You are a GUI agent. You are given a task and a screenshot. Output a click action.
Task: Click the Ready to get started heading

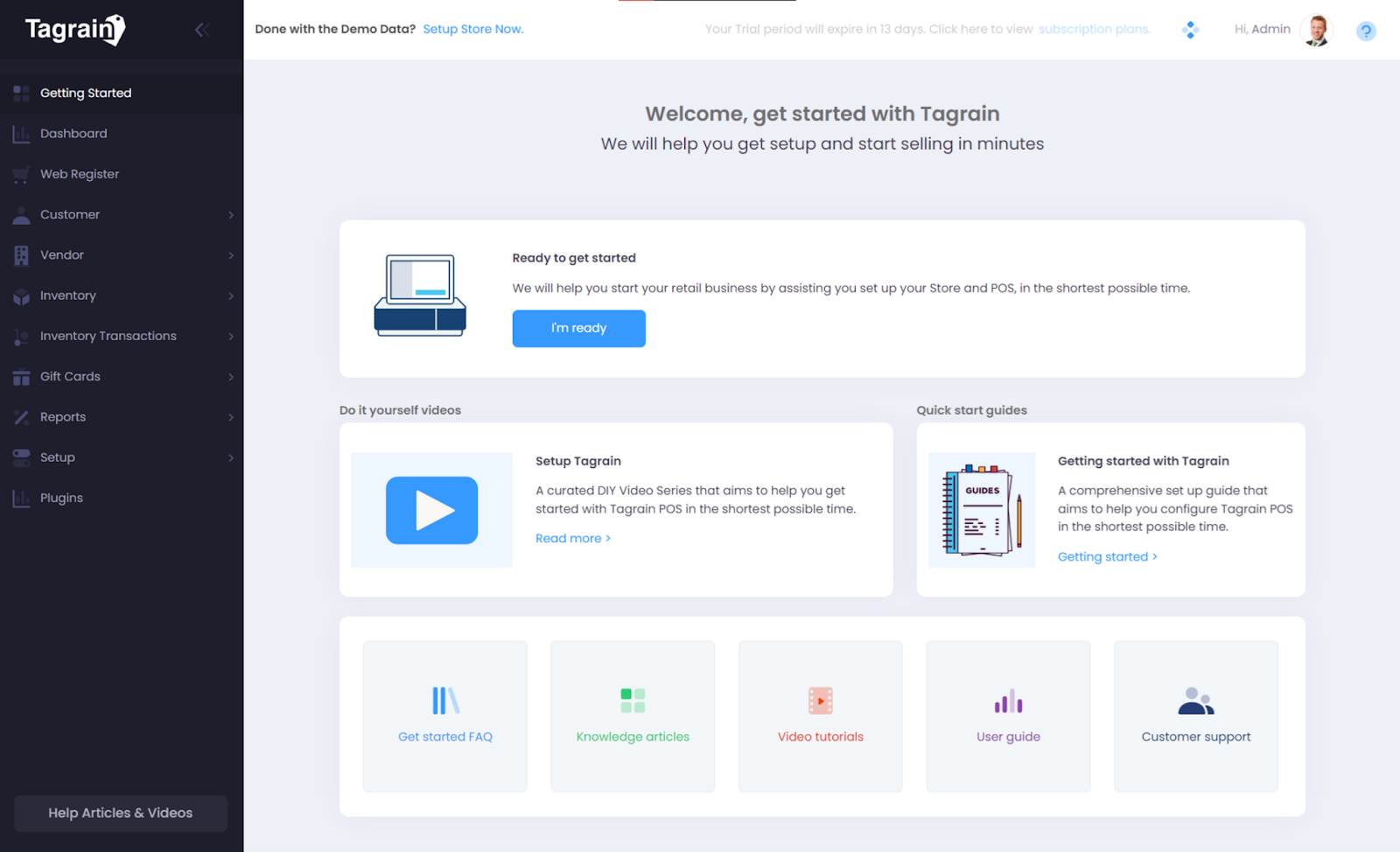(x=574, y=258)
